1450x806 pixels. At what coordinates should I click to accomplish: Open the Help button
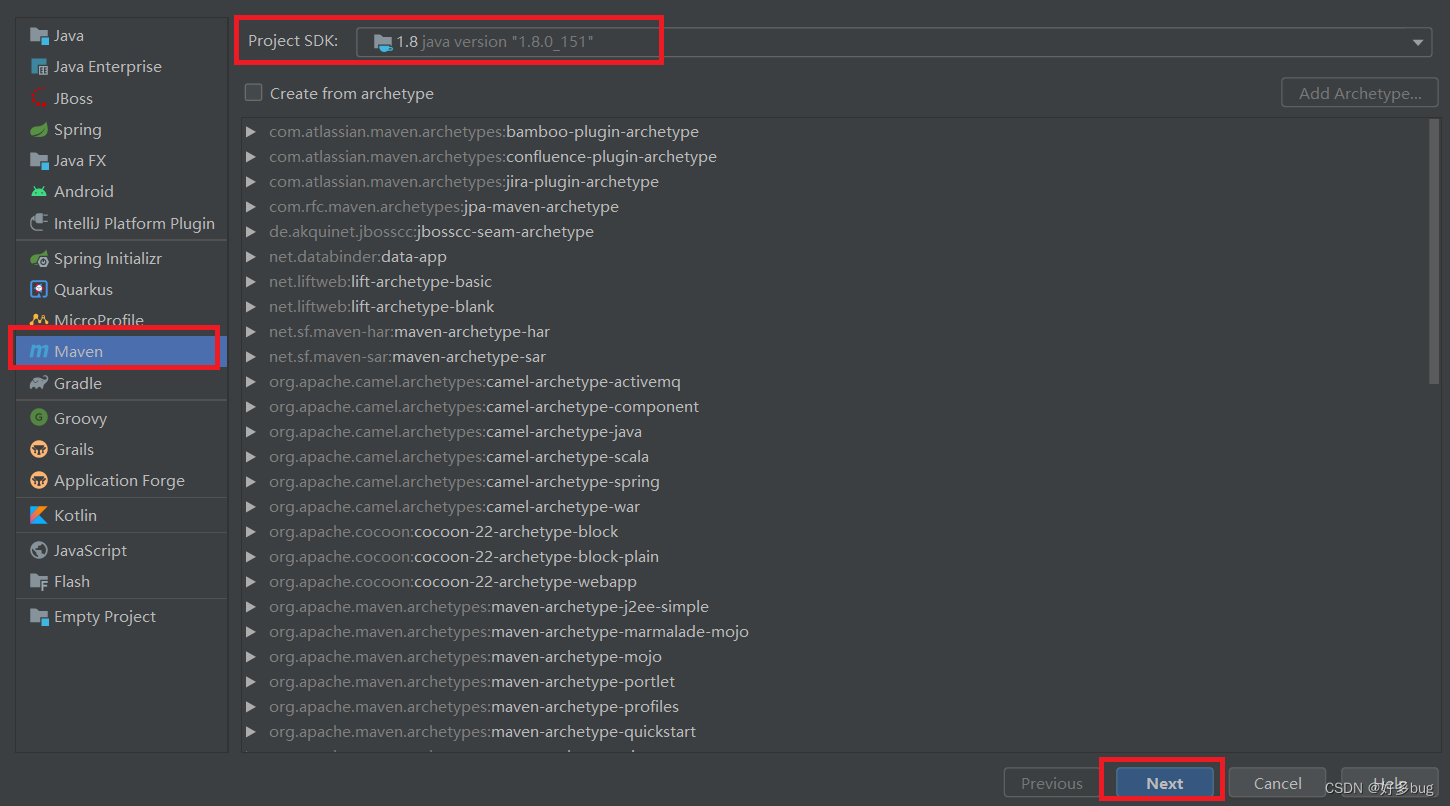[1389, 783]
